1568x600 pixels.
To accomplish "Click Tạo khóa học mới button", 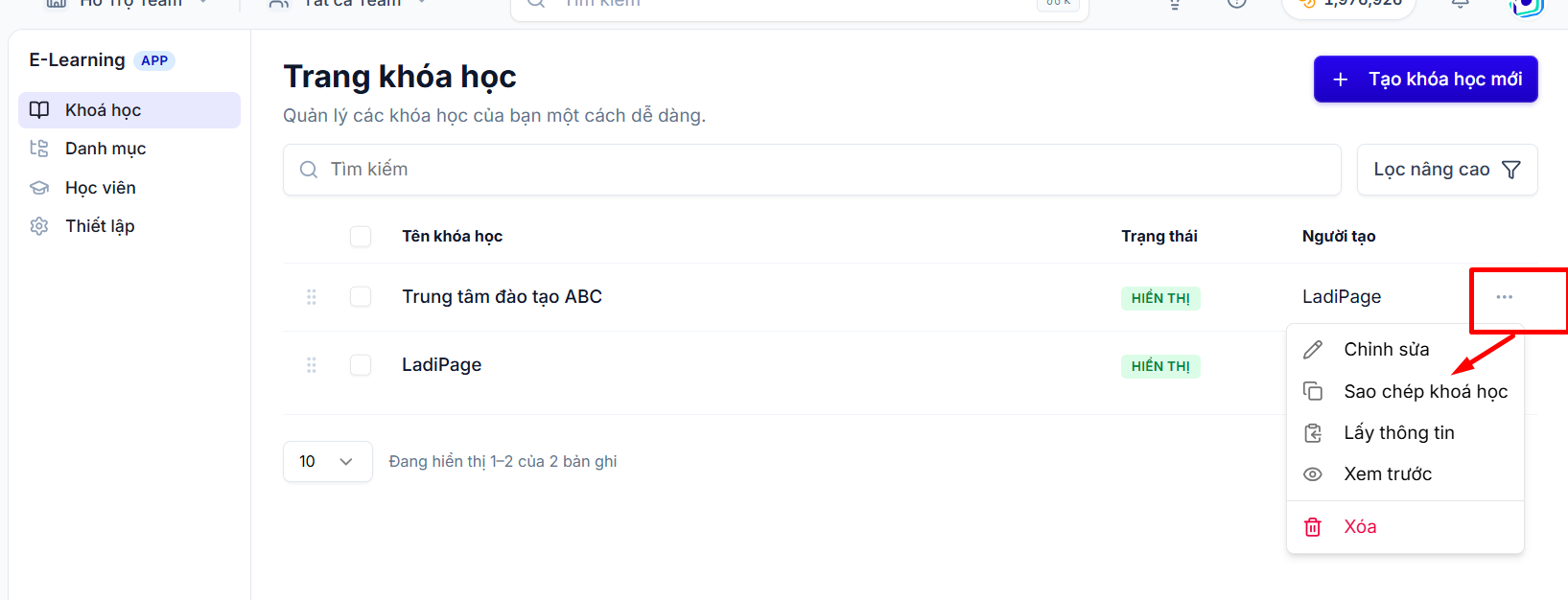I will 1425,79.
